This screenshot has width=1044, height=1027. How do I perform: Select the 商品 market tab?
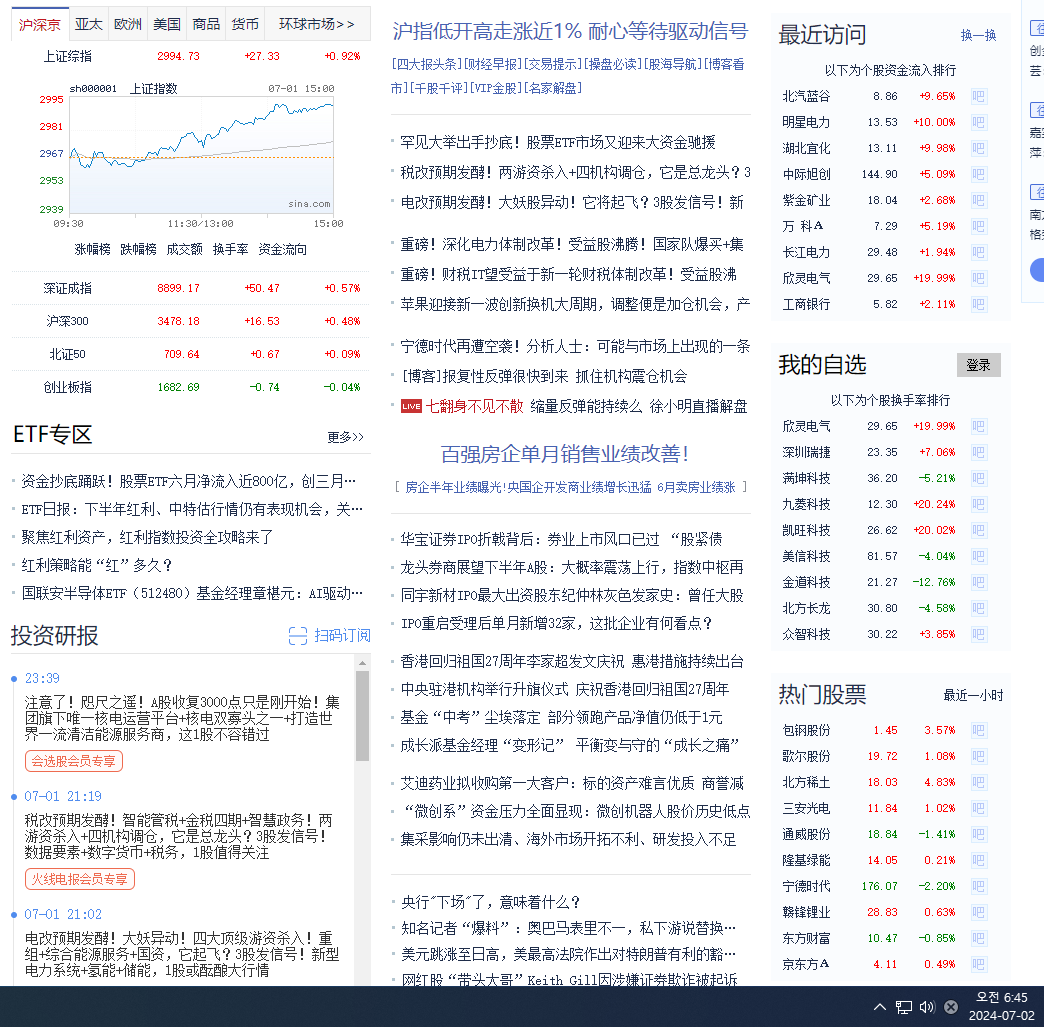point(206,25)
